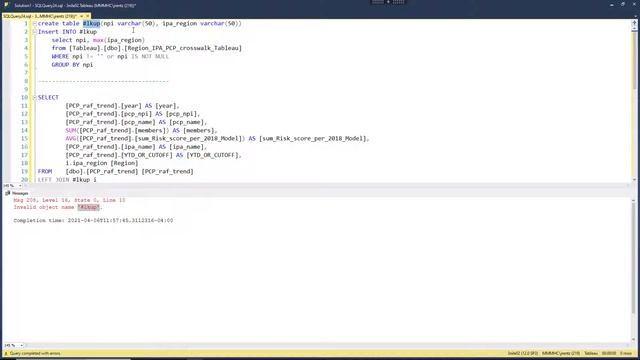Image resolution: width=640 pixels, height=360 pixels.
Task: Click 'FROM [dbo].[PCP_raf_trend]' on line 19
Action: [x=116, y=171]
